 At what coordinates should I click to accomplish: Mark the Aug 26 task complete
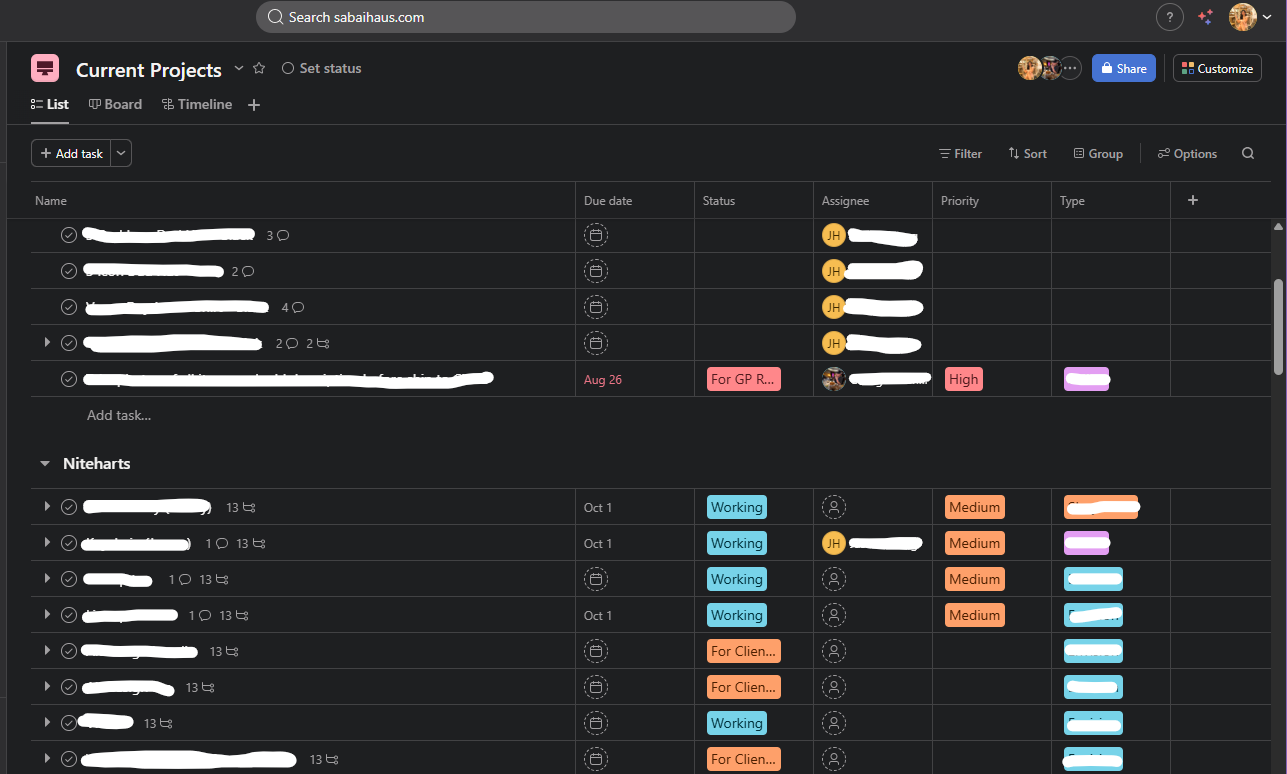[x=69, y=379]
